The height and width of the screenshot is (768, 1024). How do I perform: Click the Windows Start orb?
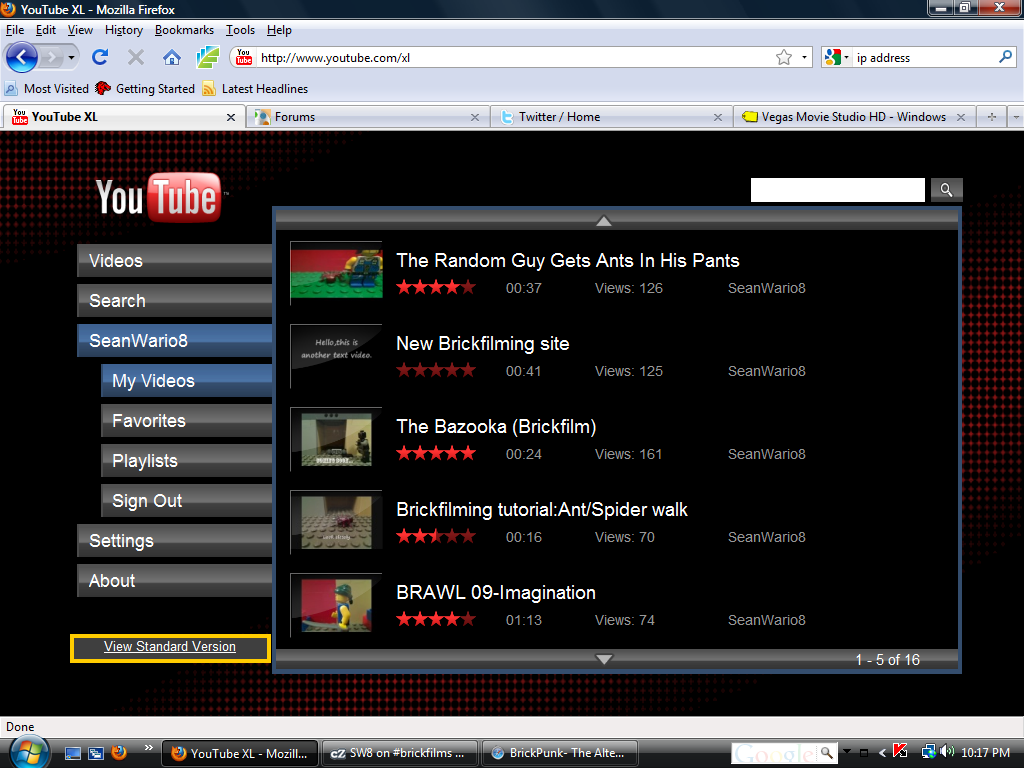28,752
